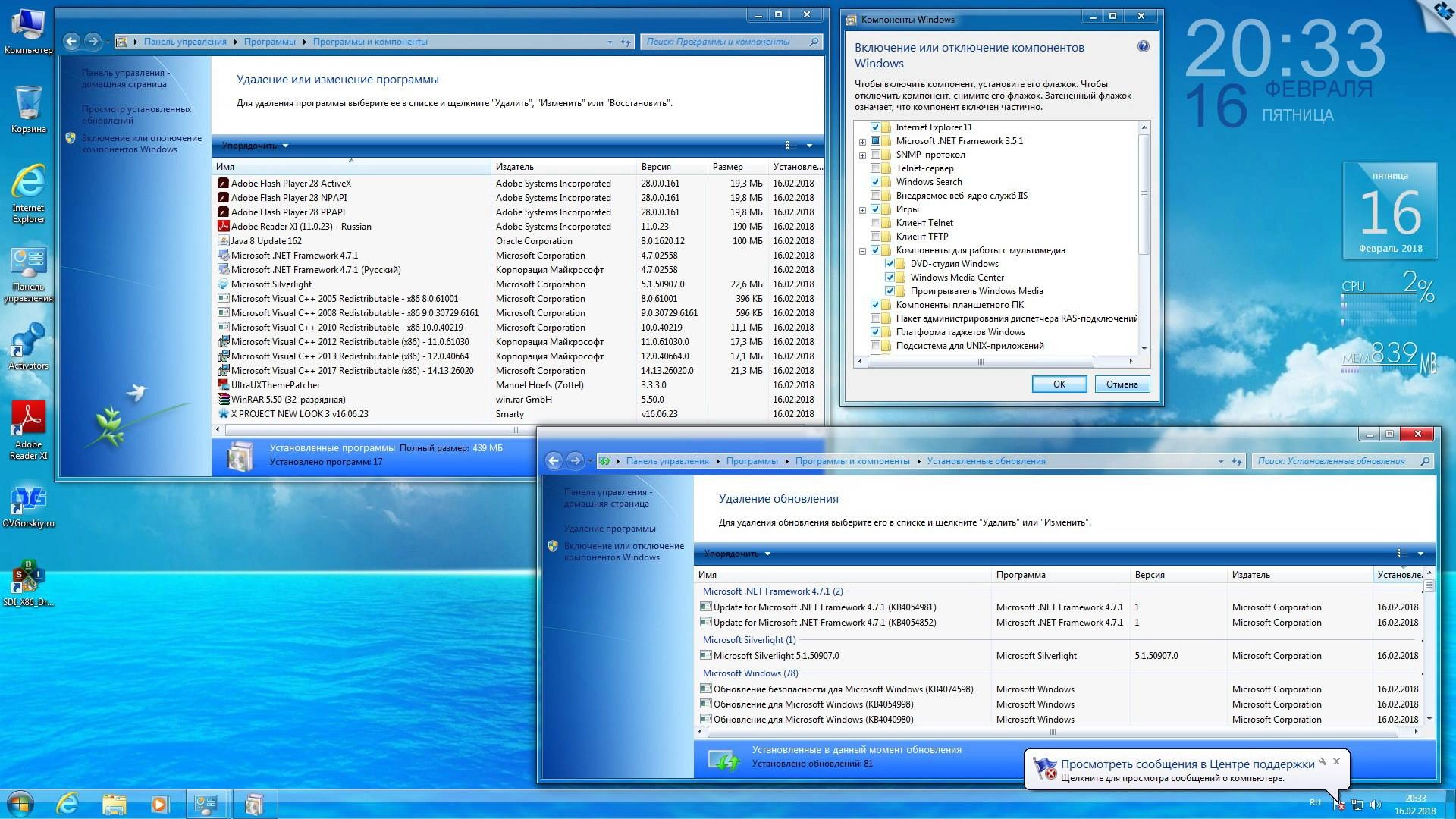Disable the Windows Search component
This screenshot has width=1456, height=819.
(x=876, y=182)
